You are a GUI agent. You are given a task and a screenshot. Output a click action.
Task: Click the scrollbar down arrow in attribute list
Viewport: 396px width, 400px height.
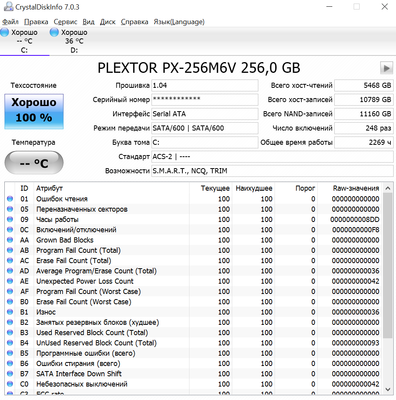(388, 389)
